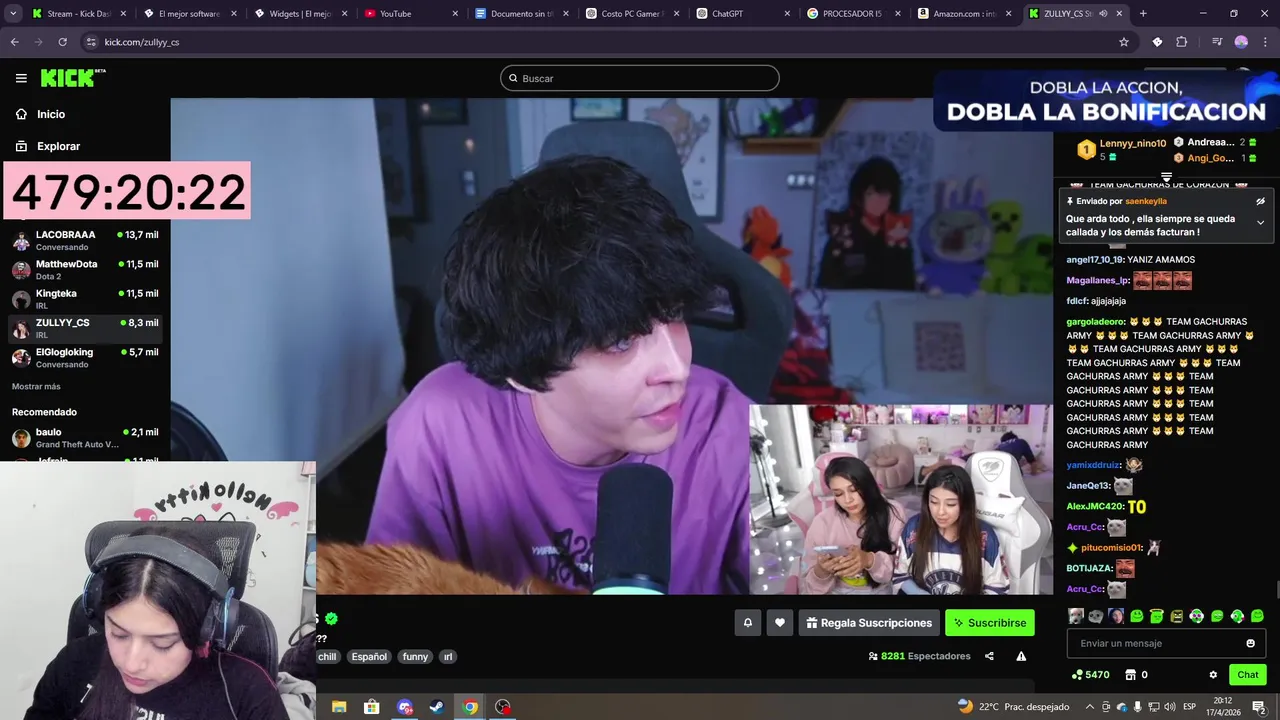Click the chill tag
This screenshot has height=720, width=1280.
[328, 657]
